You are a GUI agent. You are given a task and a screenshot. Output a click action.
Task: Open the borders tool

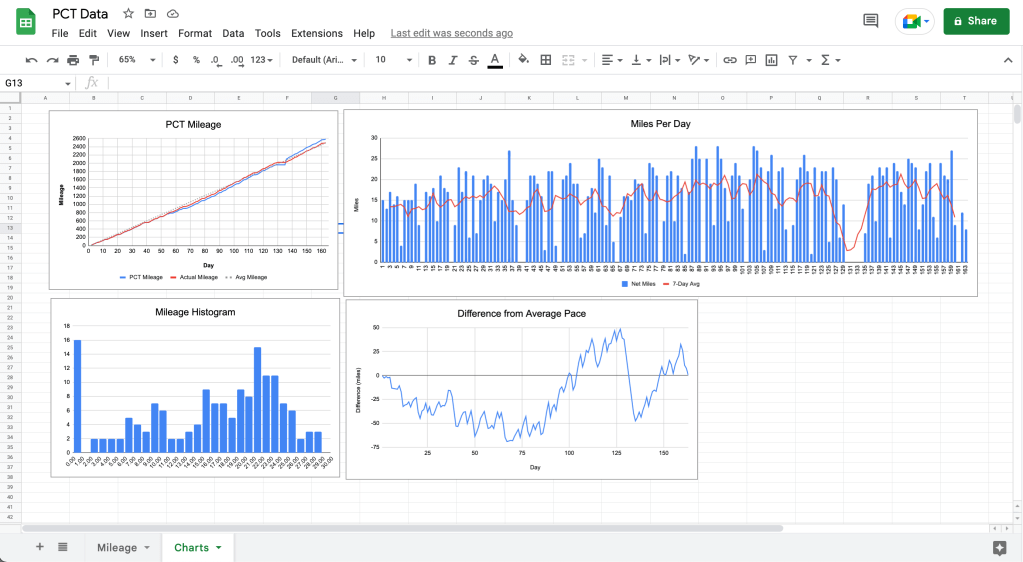coord(546,60)
